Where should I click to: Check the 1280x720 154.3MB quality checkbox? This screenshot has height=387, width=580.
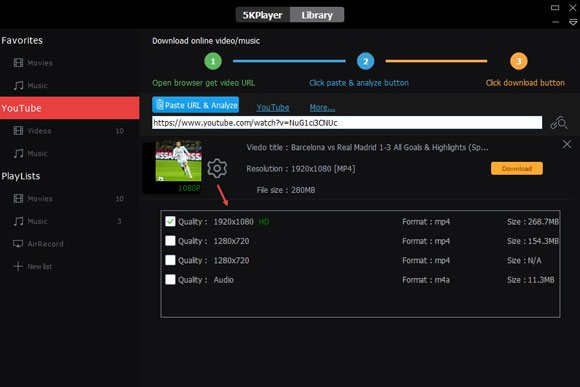[x=170, y=241]
